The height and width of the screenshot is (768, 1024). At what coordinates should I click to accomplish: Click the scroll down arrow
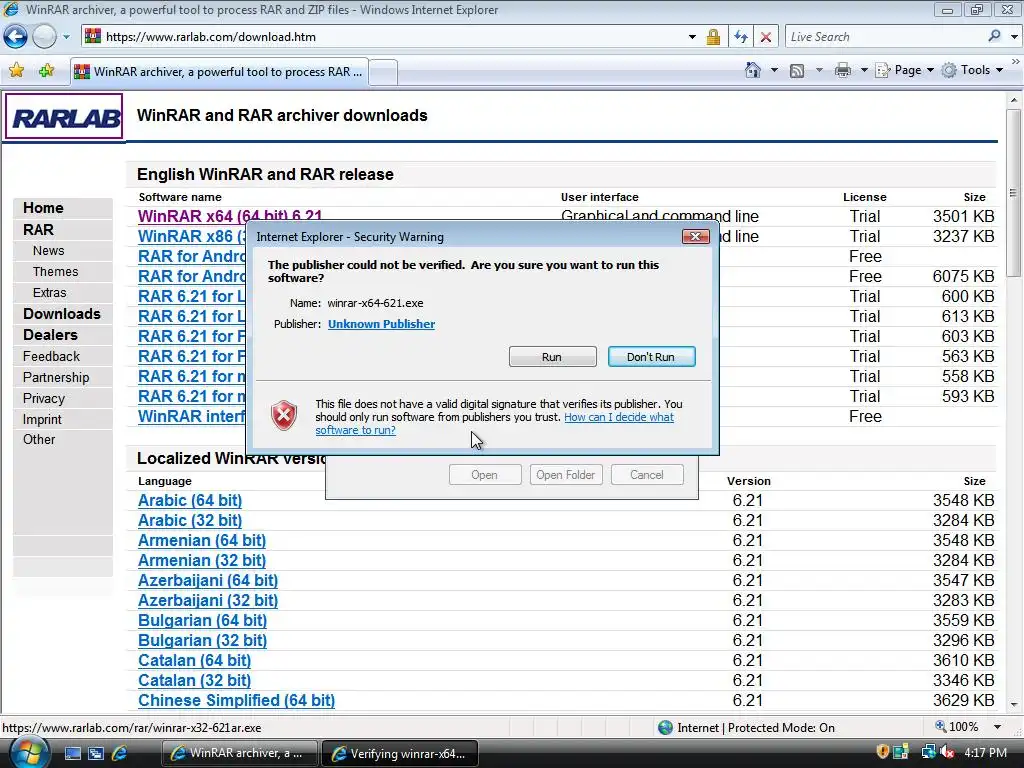(x=1014, y=705)
